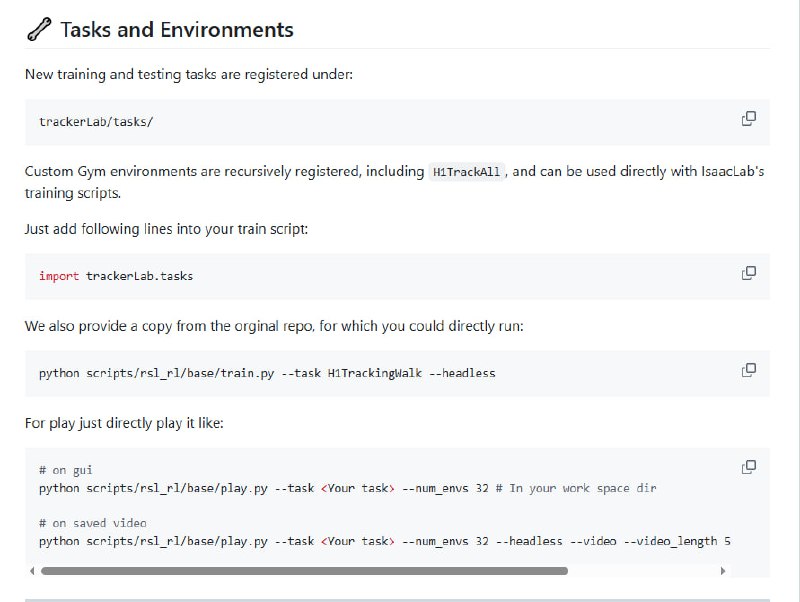Image resolution: width=800 pixels, height=602 pixels.
Task: Copy the H1TrackingWalk train command
Action: coord(748,370)
